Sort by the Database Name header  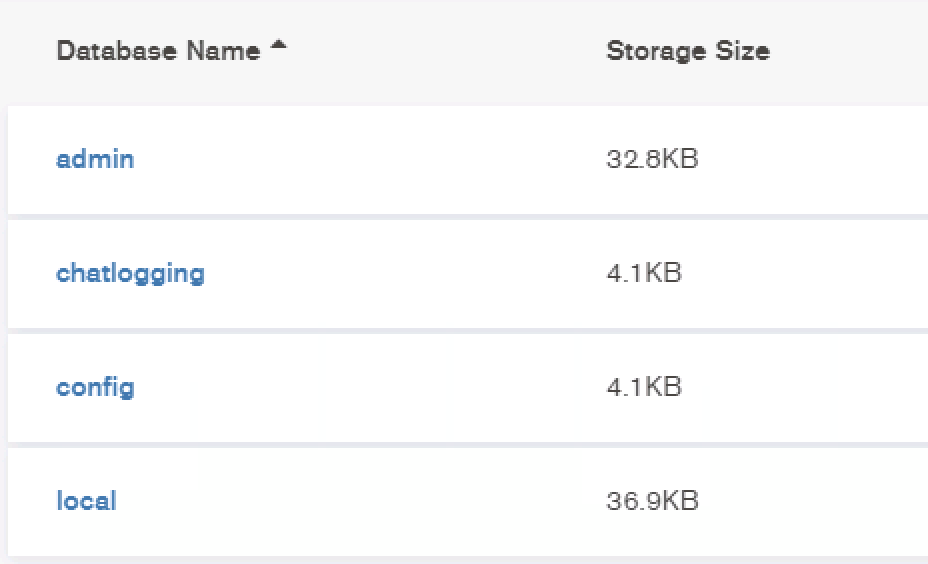[158, 51]
